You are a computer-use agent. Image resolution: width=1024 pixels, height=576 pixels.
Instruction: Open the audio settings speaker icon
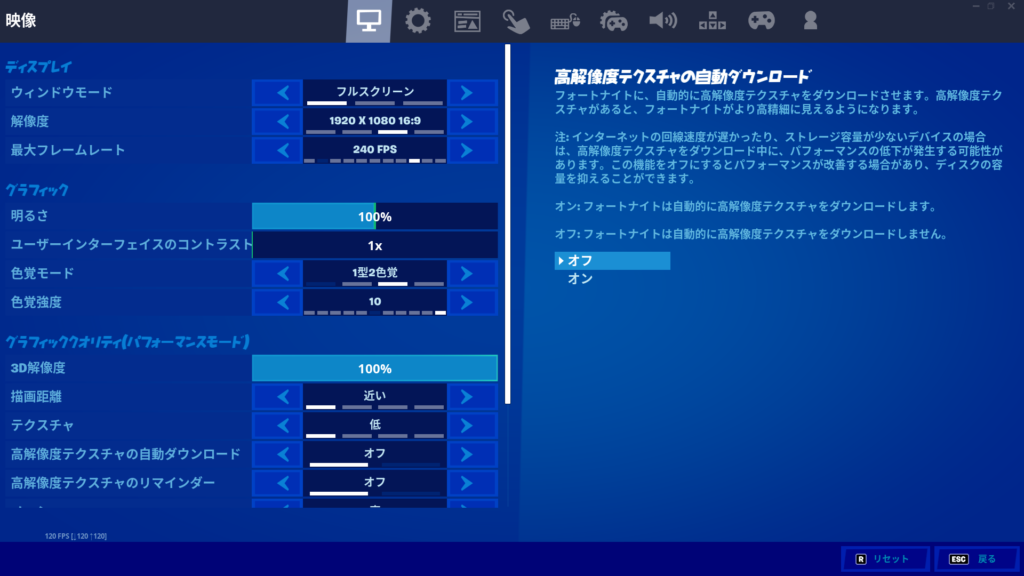(663, 20)
